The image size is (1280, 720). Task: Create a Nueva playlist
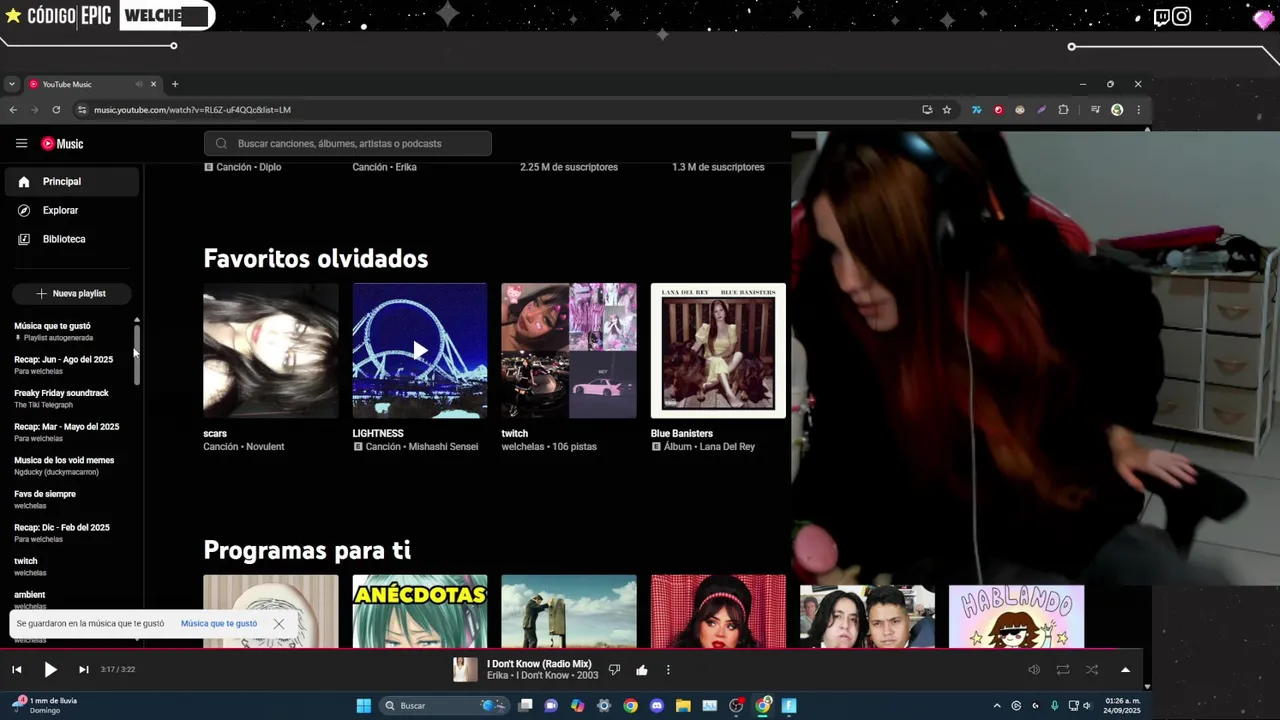coord(71,294)
